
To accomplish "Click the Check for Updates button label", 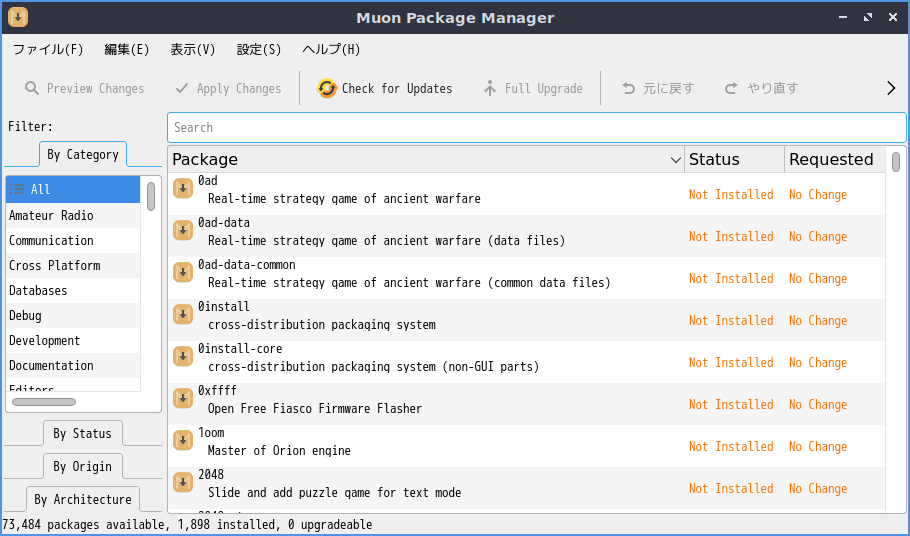I will tap(397, 88).
